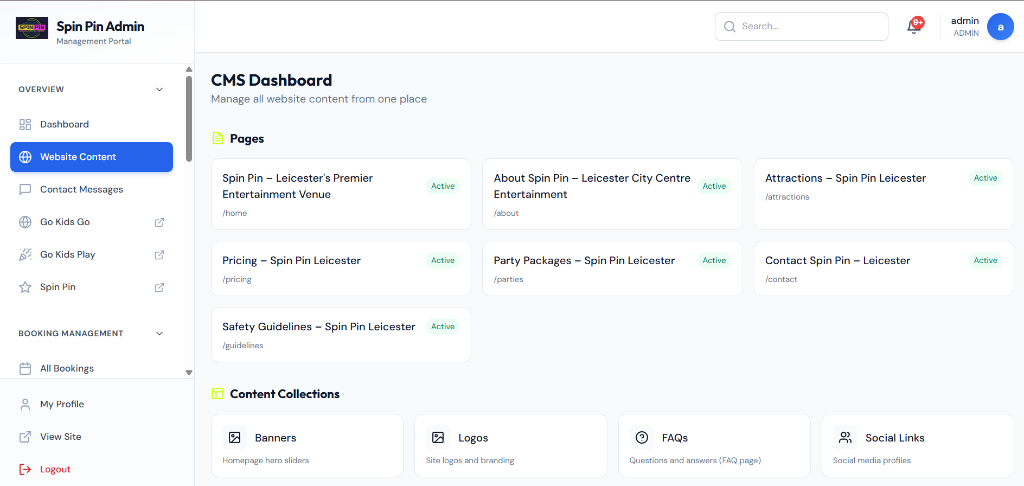Viewport: 1024px width, 486px height.
Task: Click the admin avatar circle
Action: [1000, 27]
